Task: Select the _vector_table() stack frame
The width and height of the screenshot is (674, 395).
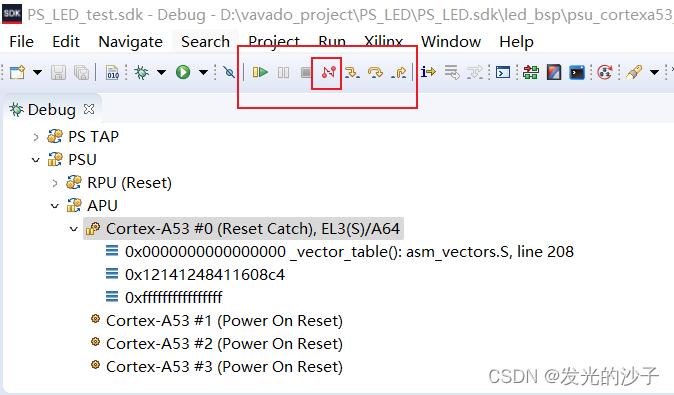Action: click(x=339, y=251)
